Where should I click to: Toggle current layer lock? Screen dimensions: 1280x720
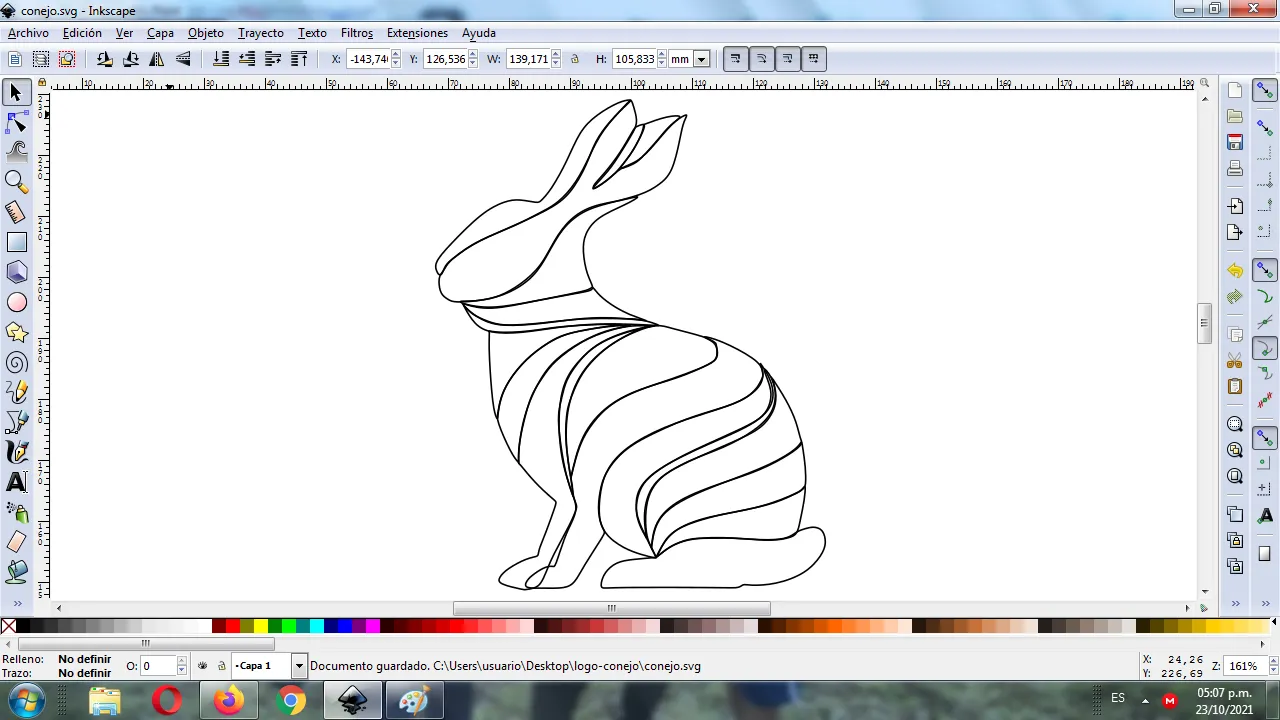pos(222,666)
